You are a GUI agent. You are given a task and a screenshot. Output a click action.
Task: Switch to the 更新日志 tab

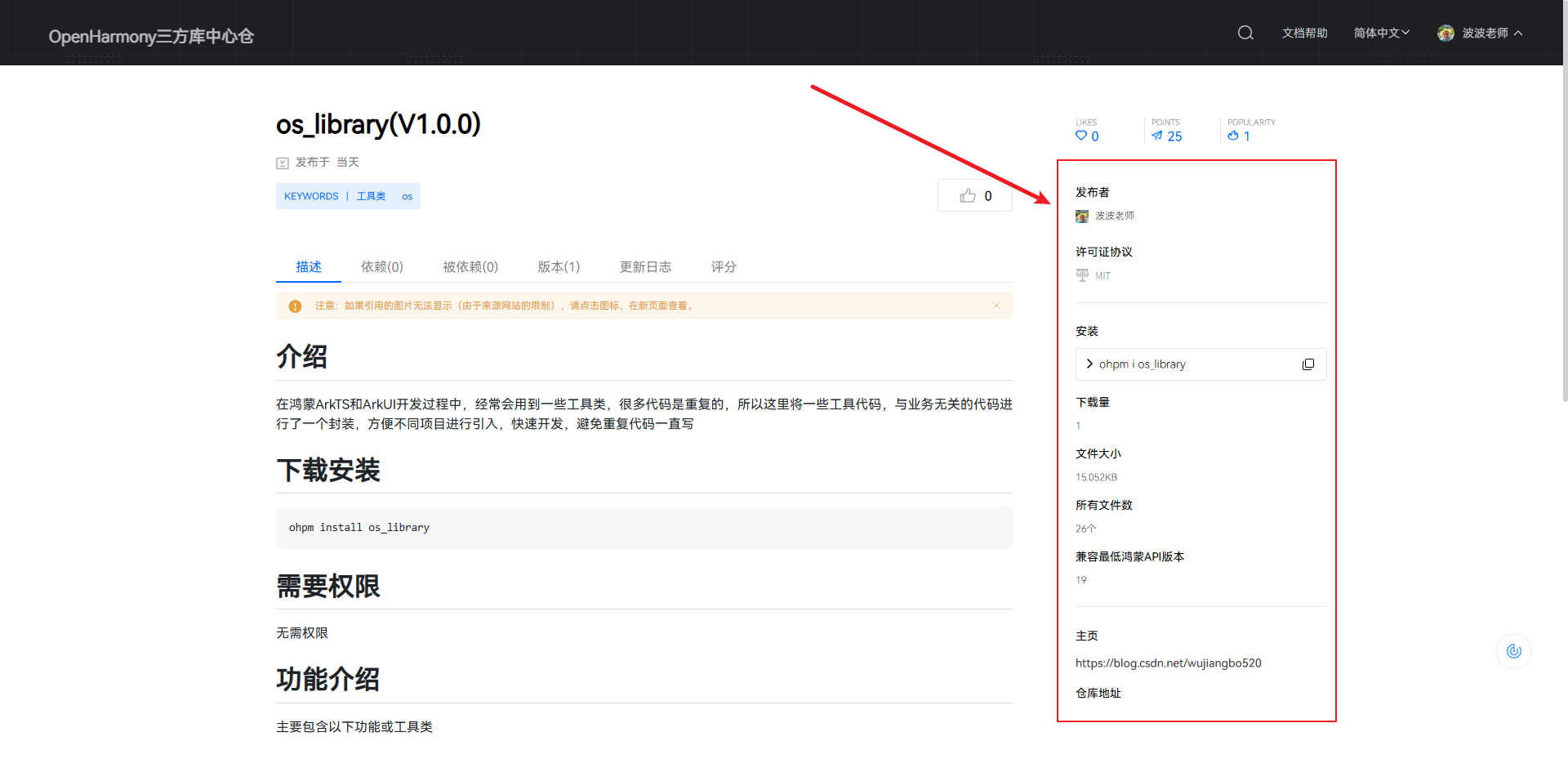pos(645,266)
